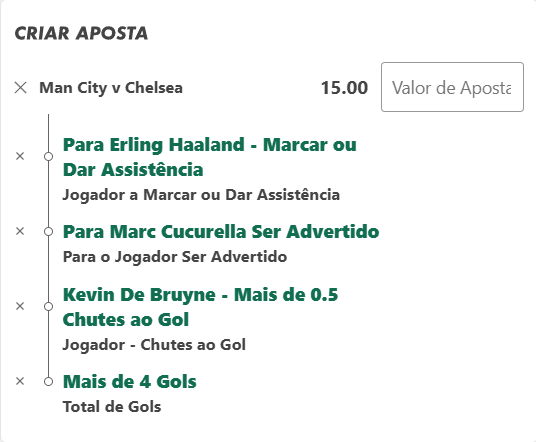Click the circle node beside Erling Haaland
This screenshot has height=442, width=536.
49,157
